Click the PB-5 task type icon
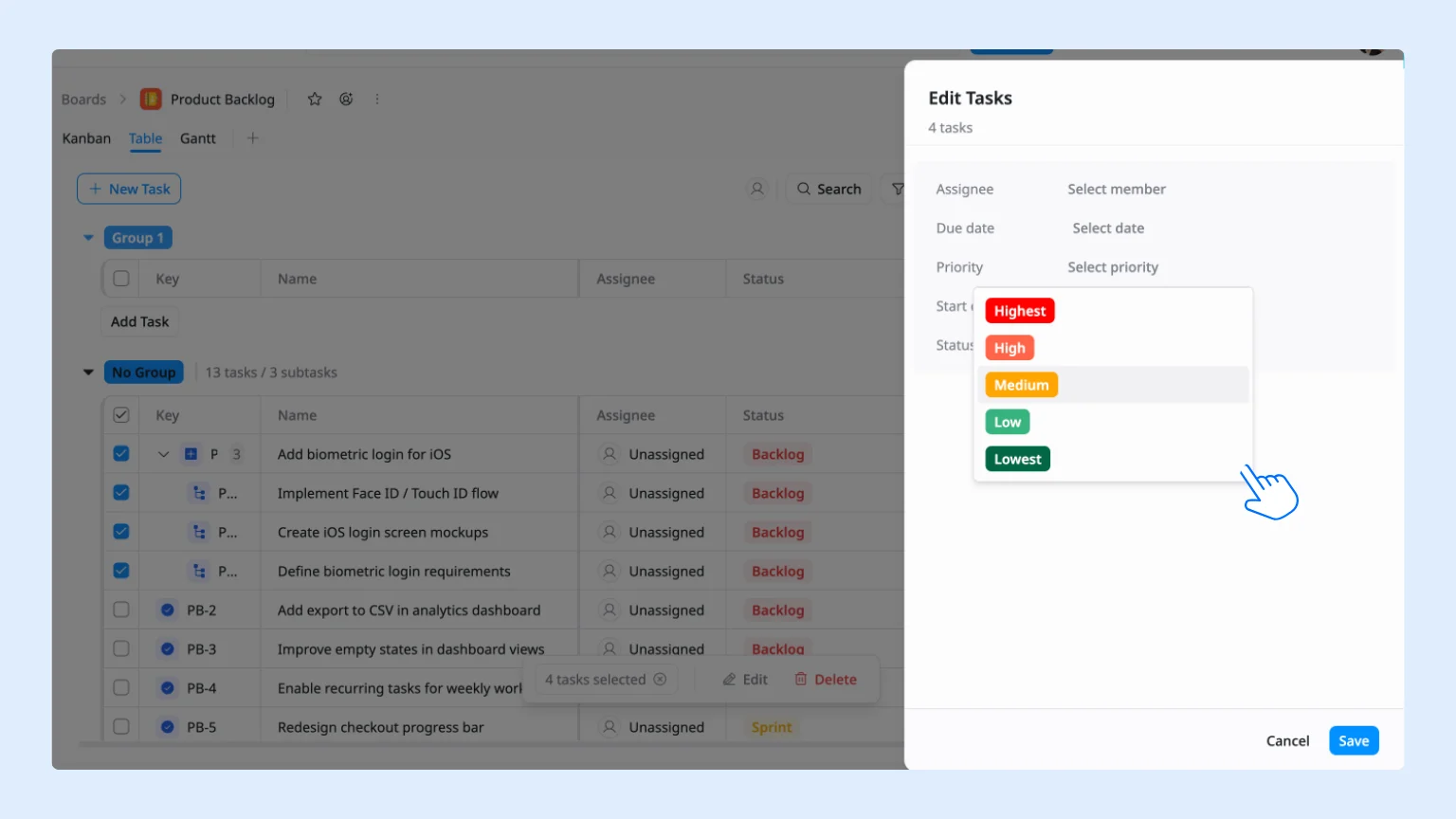 168,726
